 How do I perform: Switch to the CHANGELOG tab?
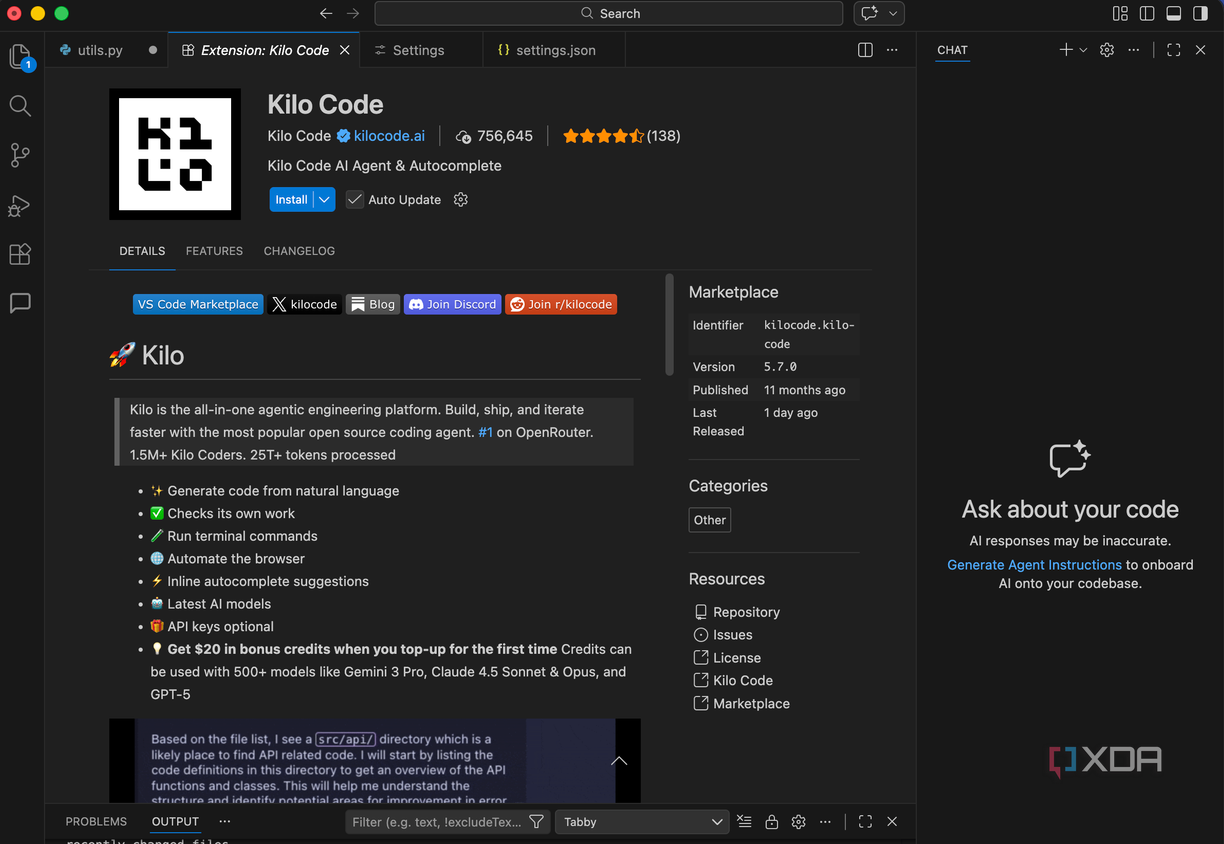299,251
